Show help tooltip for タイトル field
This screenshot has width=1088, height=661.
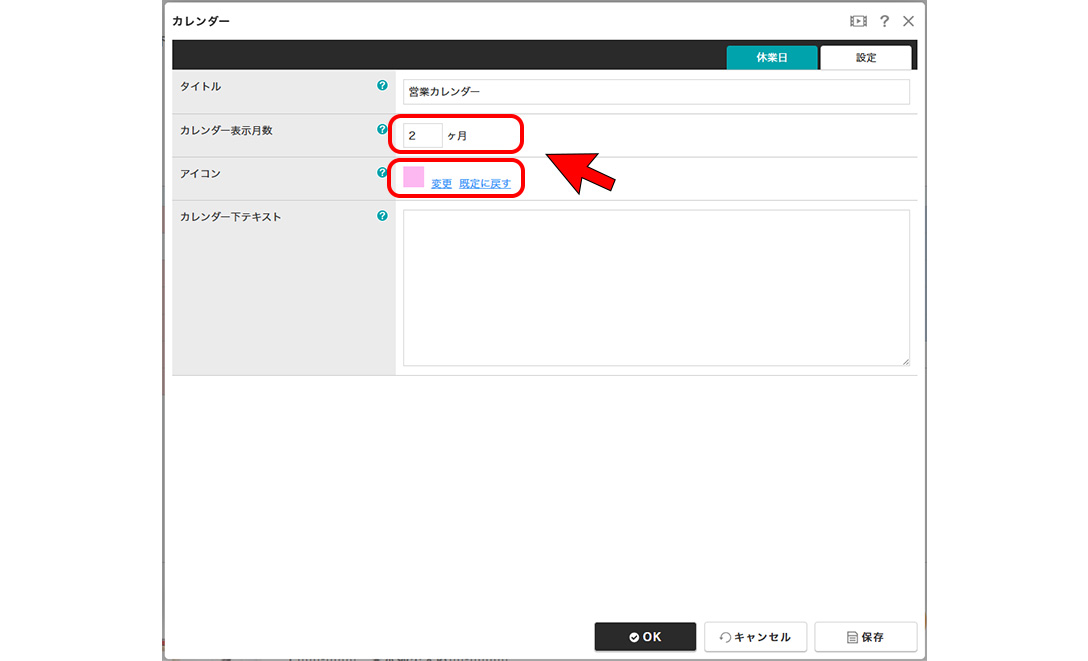coord(382,86)
